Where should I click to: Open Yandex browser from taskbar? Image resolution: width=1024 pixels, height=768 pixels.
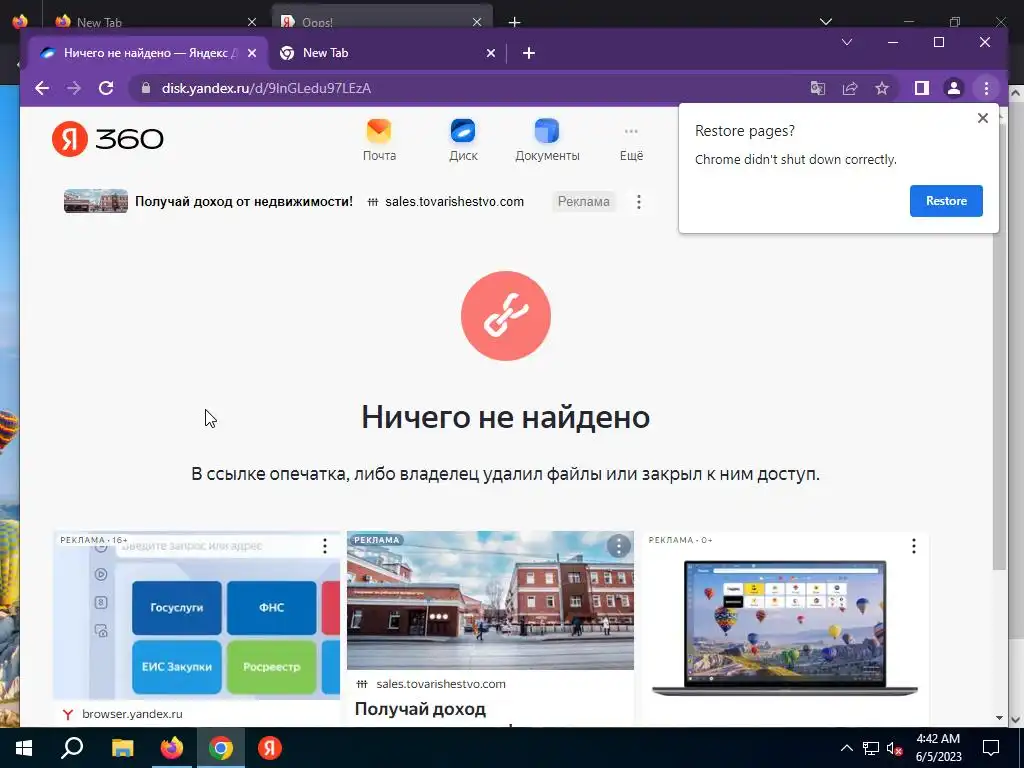pyautogui.click(x=270, y=748)
